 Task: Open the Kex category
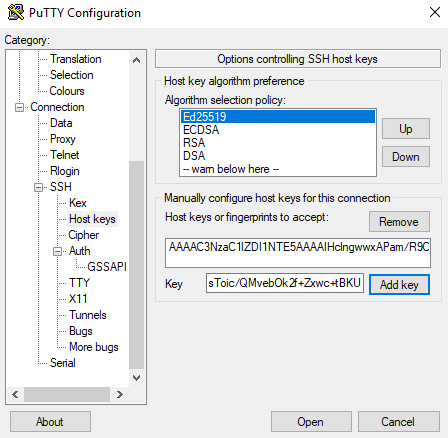click(x=78, y=203)
